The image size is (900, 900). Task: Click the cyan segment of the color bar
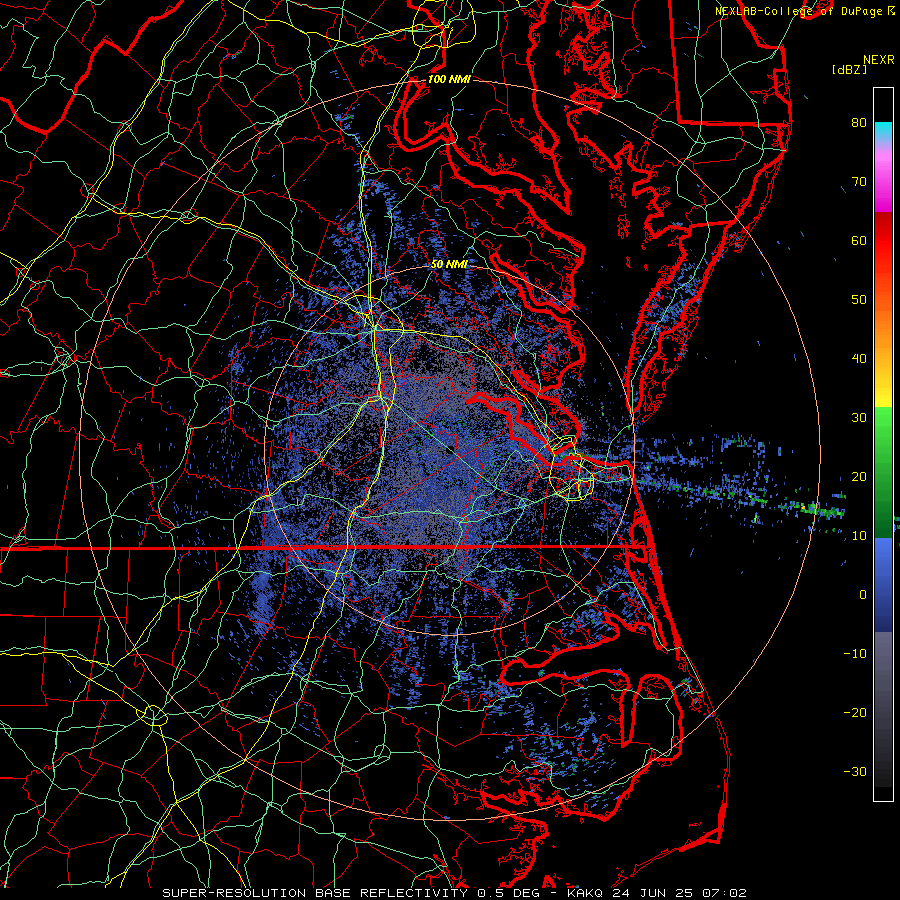pos(883,132)
